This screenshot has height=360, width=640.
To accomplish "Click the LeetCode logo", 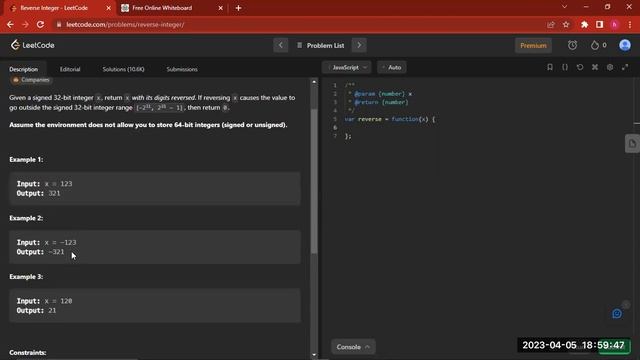I will (x=33, y=45).
